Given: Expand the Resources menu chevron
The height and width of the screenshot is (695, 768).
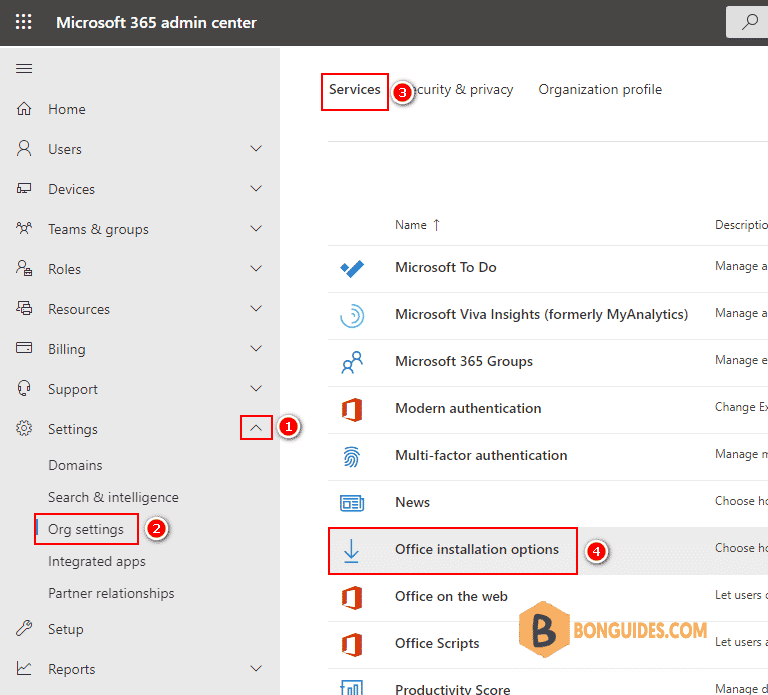Looking at the screenshot, I should tap(256, 309).
